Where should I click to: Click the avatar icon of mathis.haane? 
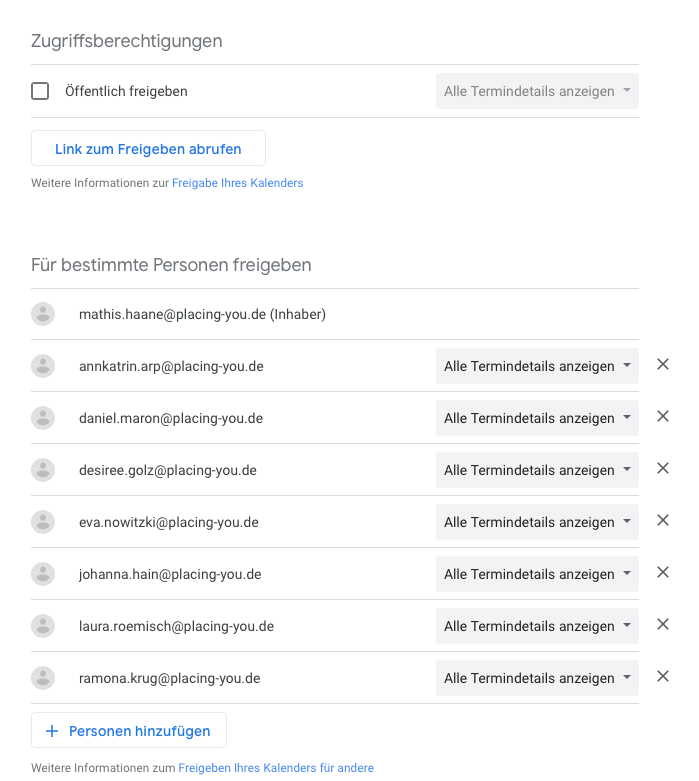tap(43, 314)
